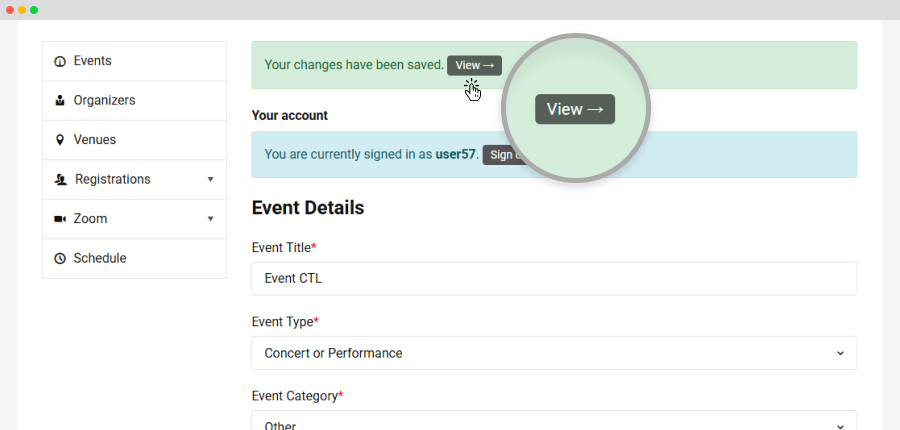Click the Schedule clock icon
Image resolution: width=900 pixels, height=430 pixels.
[x=60, y=258]
